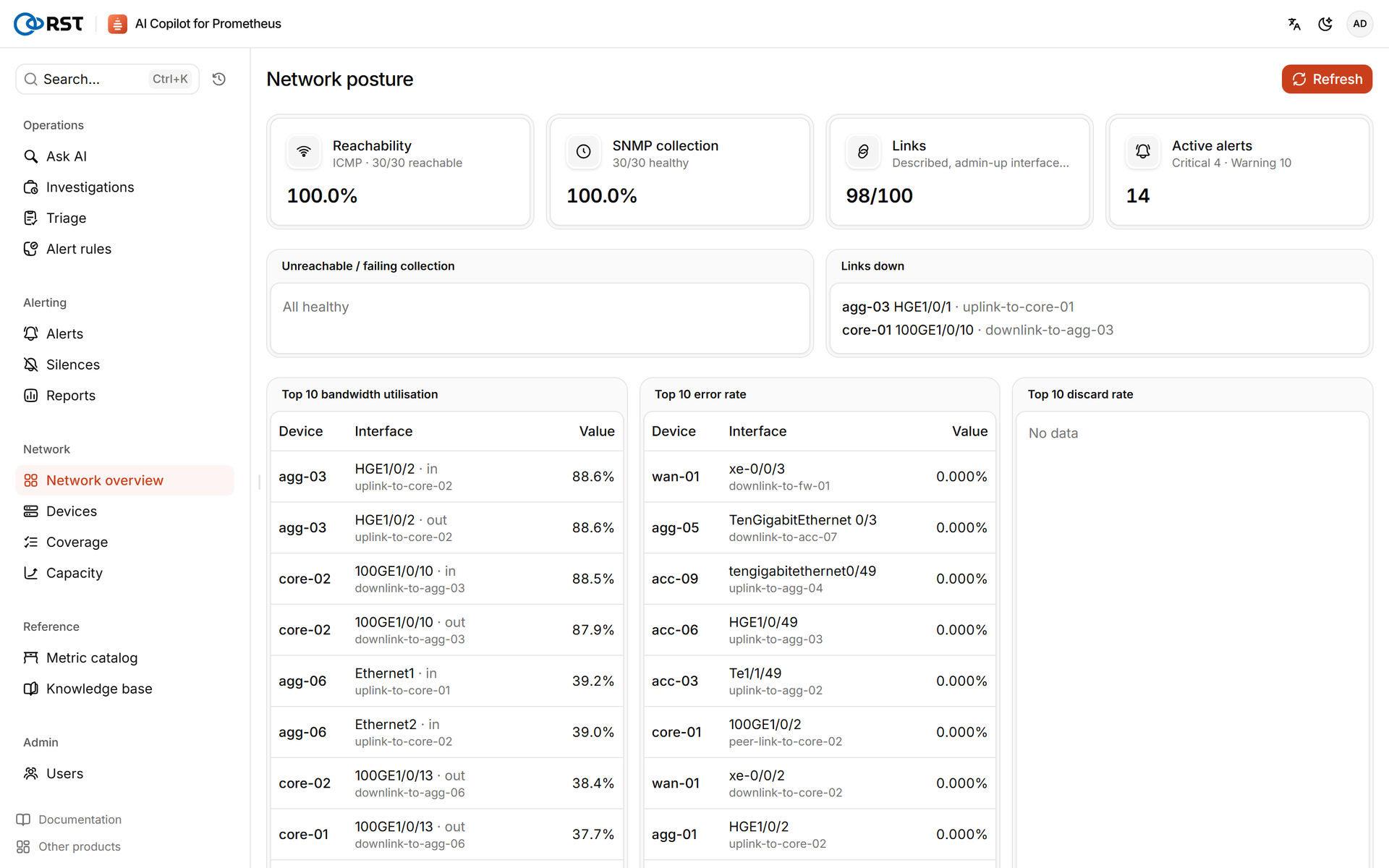The image size is (1389, 868).
Task: Select core-02 100GE1/0/10 in row
Action: pyautogui.click(x=447, y=579)
